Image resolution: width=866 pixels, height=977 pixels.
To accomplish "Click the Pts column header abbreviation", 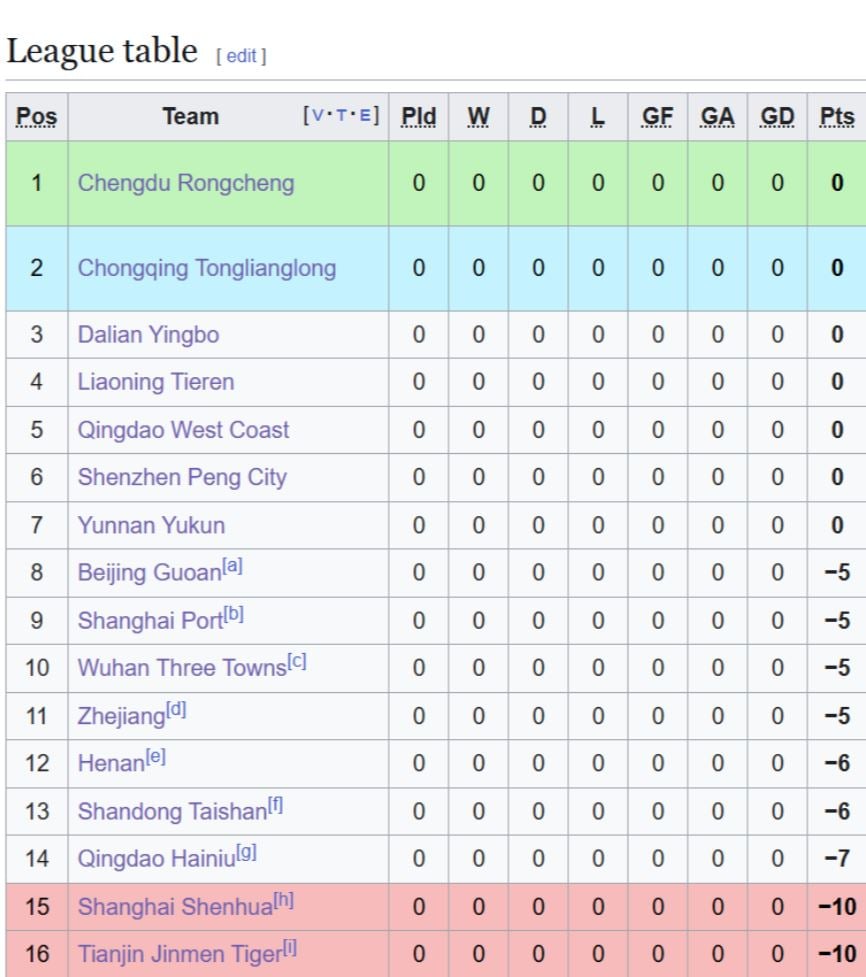I will 836,117.
